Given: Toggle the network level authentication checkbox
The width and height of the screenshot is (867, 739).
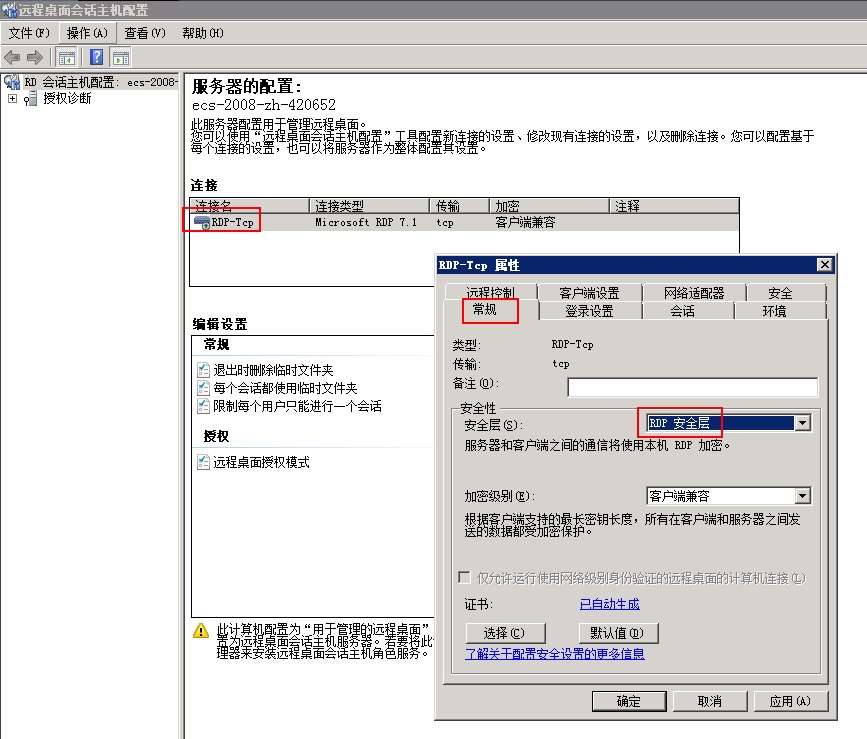Looking at the screenshot, I should (464, 578).
